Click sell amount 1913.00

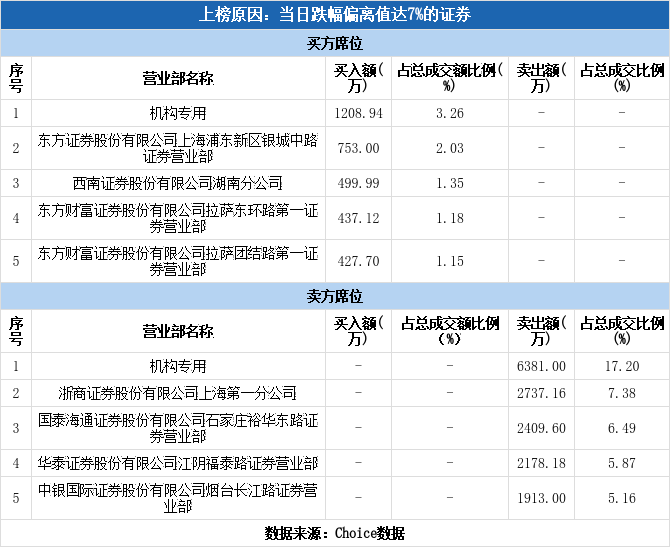541,498
